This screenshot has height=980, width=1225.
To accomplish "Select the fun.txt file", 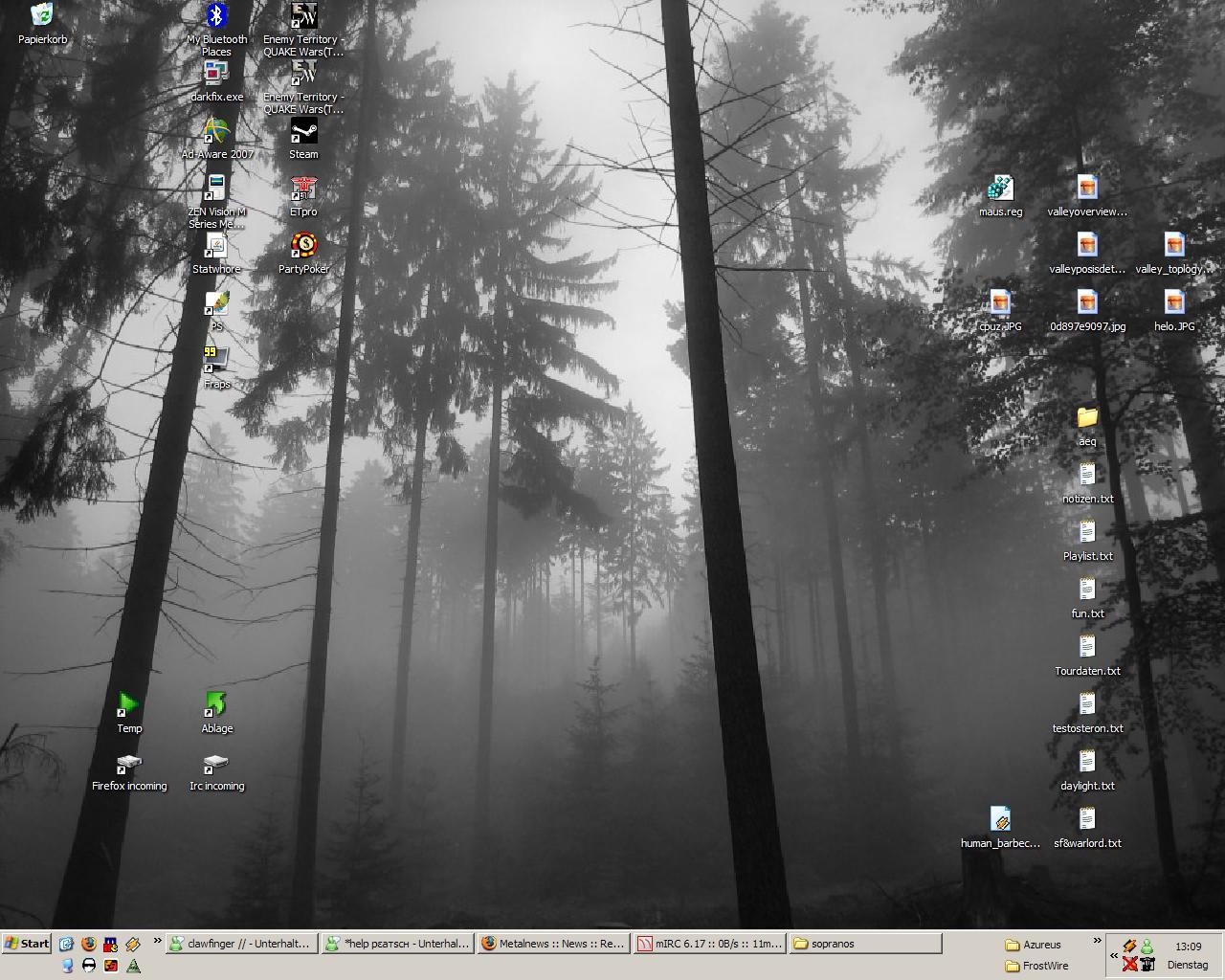I will click(1087, 597).
